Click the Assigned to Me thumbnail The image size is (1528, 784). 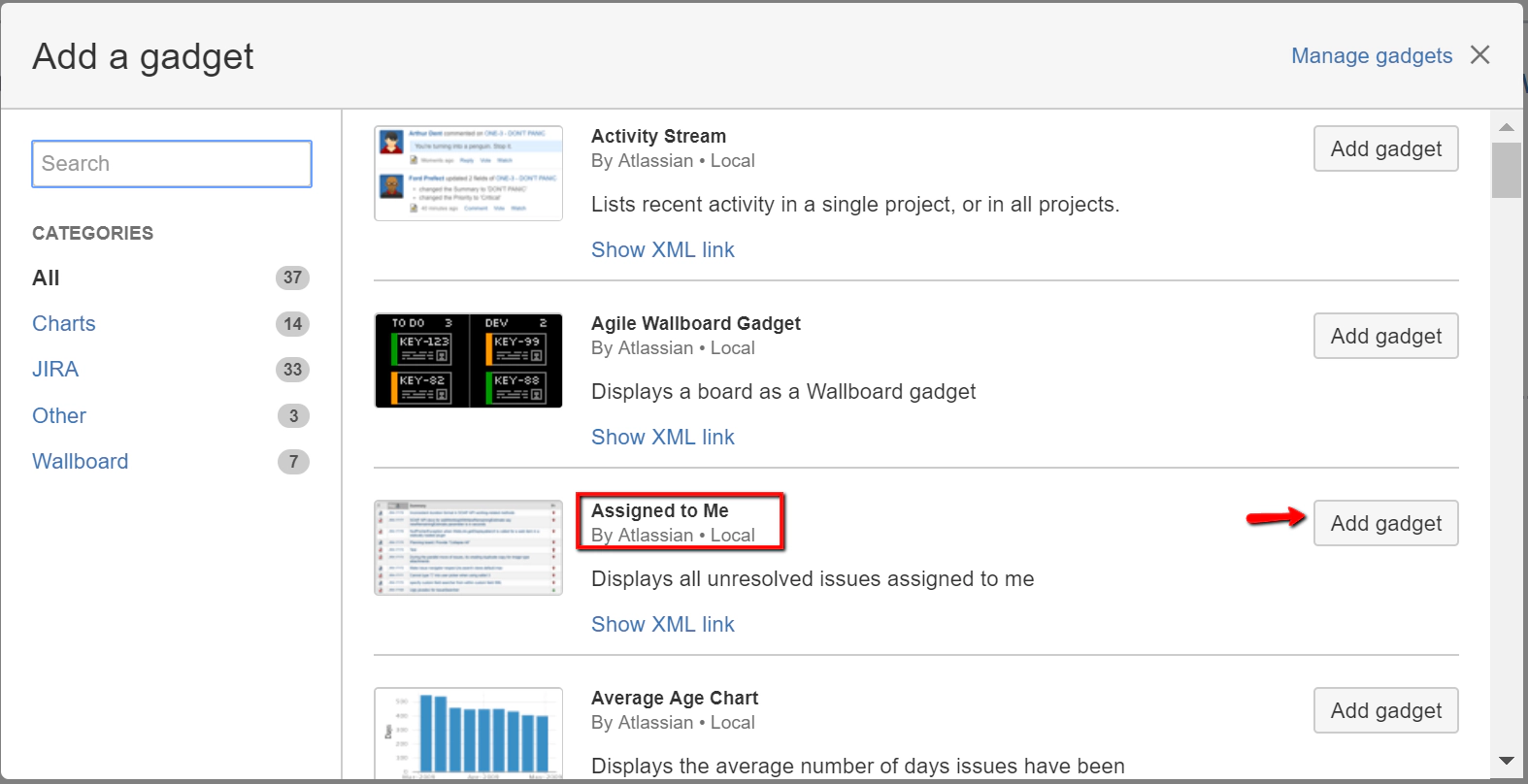[x=469, y=547]
